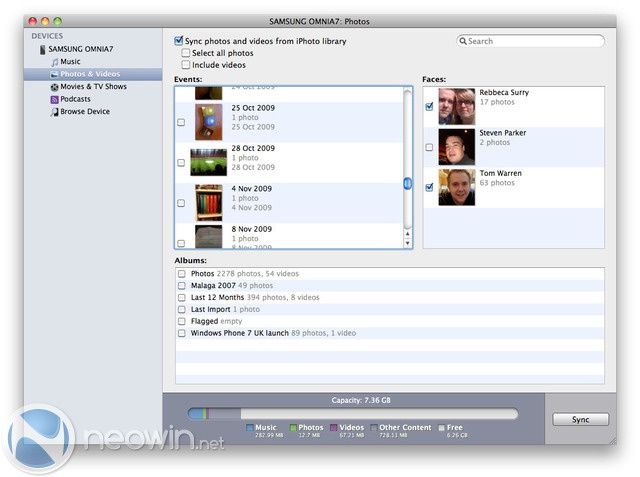640x477 pixels.
Task: Open Podcasts section
Action: pyautogui.click(x=76, y=99)
